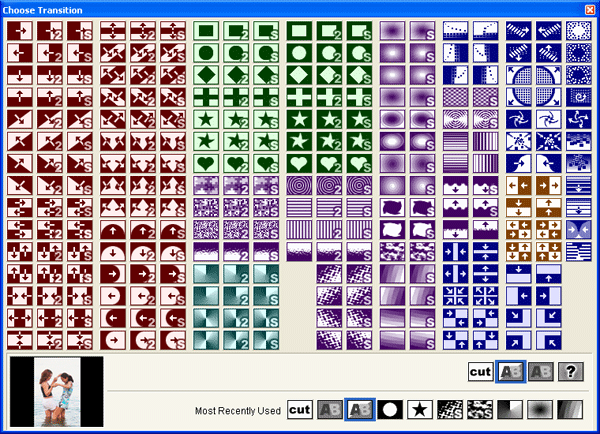This screenshot has height=434, width=600.
Task: Choose brown transition with two up arrows
Action: click(548, 208)
